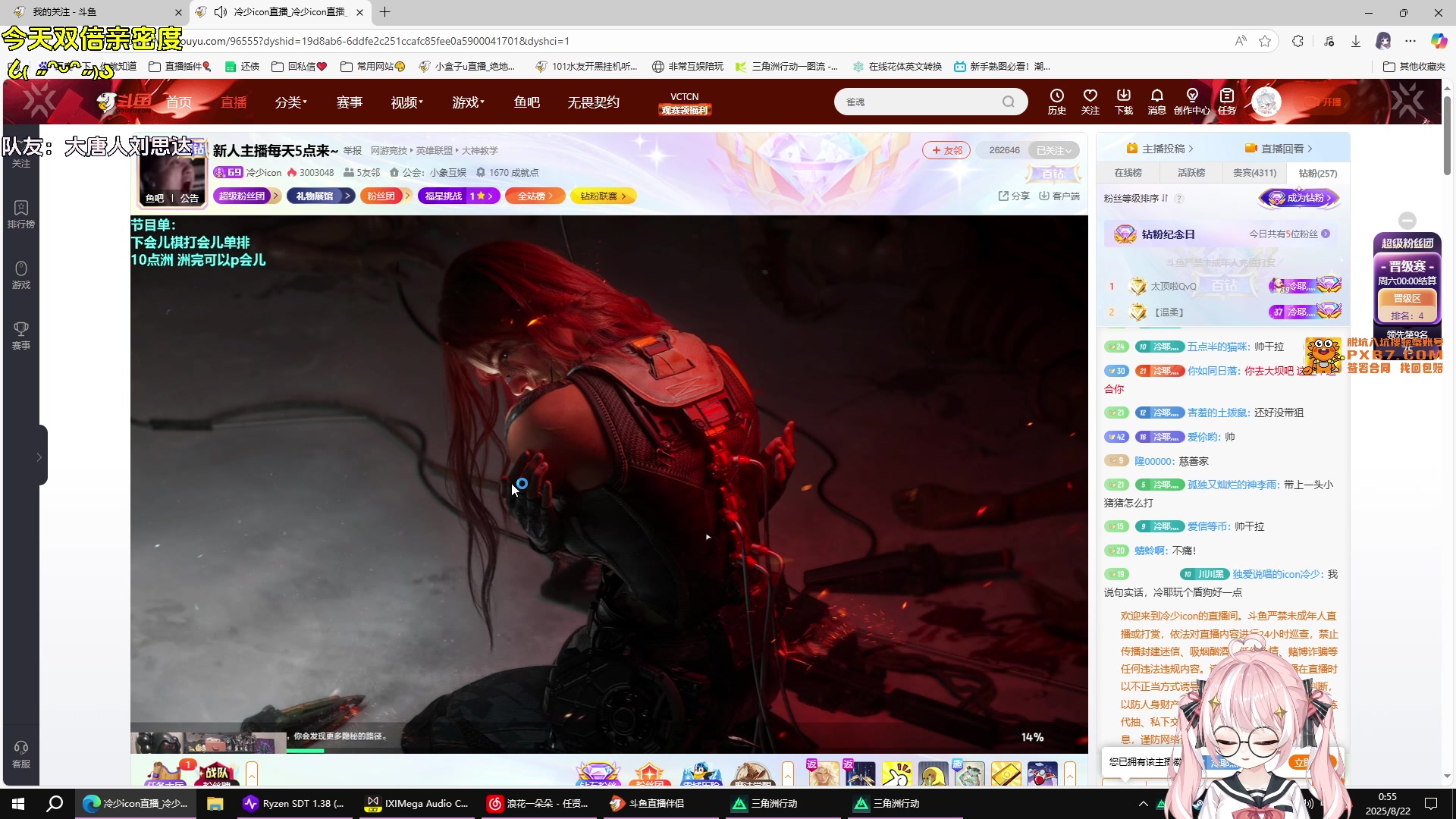The image size is (1456, 819).
Task: Click the 下载 download icon
Action: click(1123, 101)
